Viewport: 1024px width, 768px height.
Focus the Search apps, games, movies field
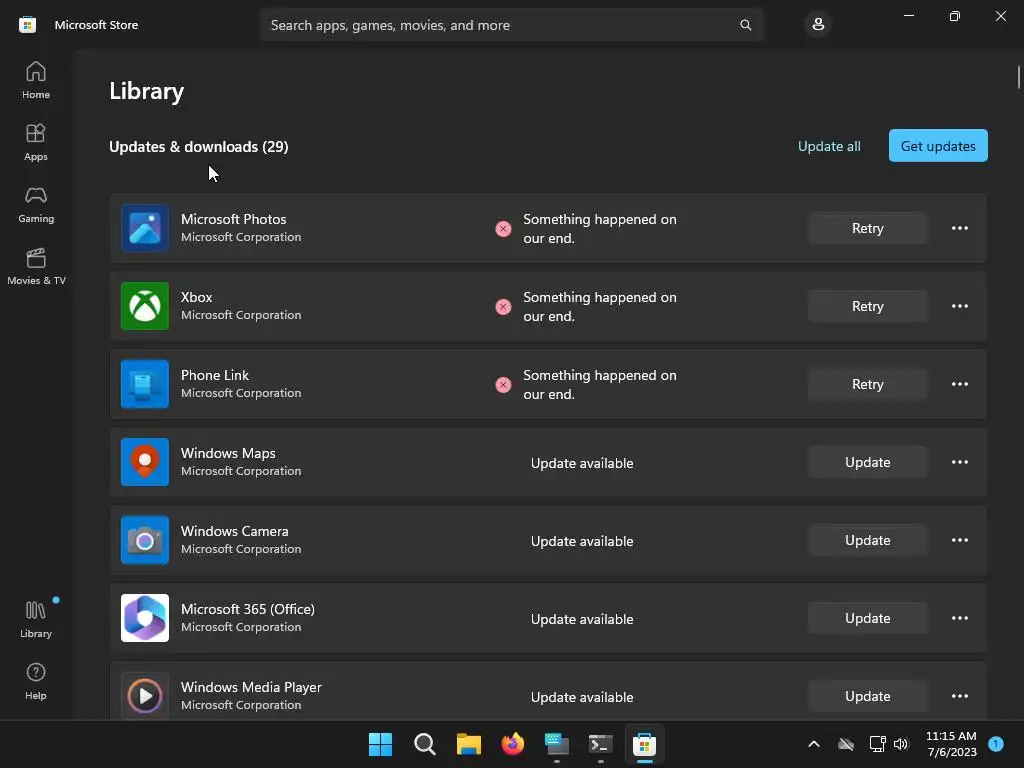[x=511, y=25]
